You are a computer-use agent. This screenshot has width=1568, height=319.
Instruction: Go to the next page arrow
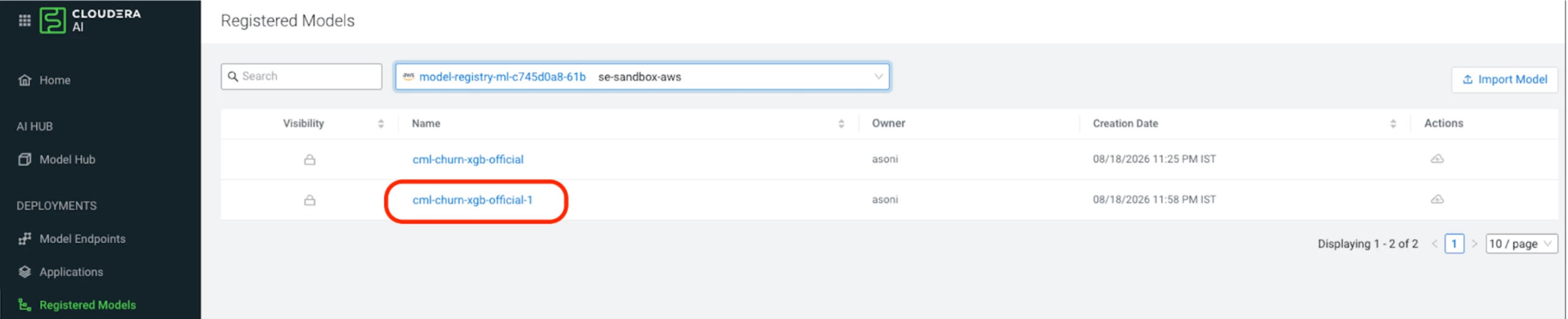coord(1474,244)
